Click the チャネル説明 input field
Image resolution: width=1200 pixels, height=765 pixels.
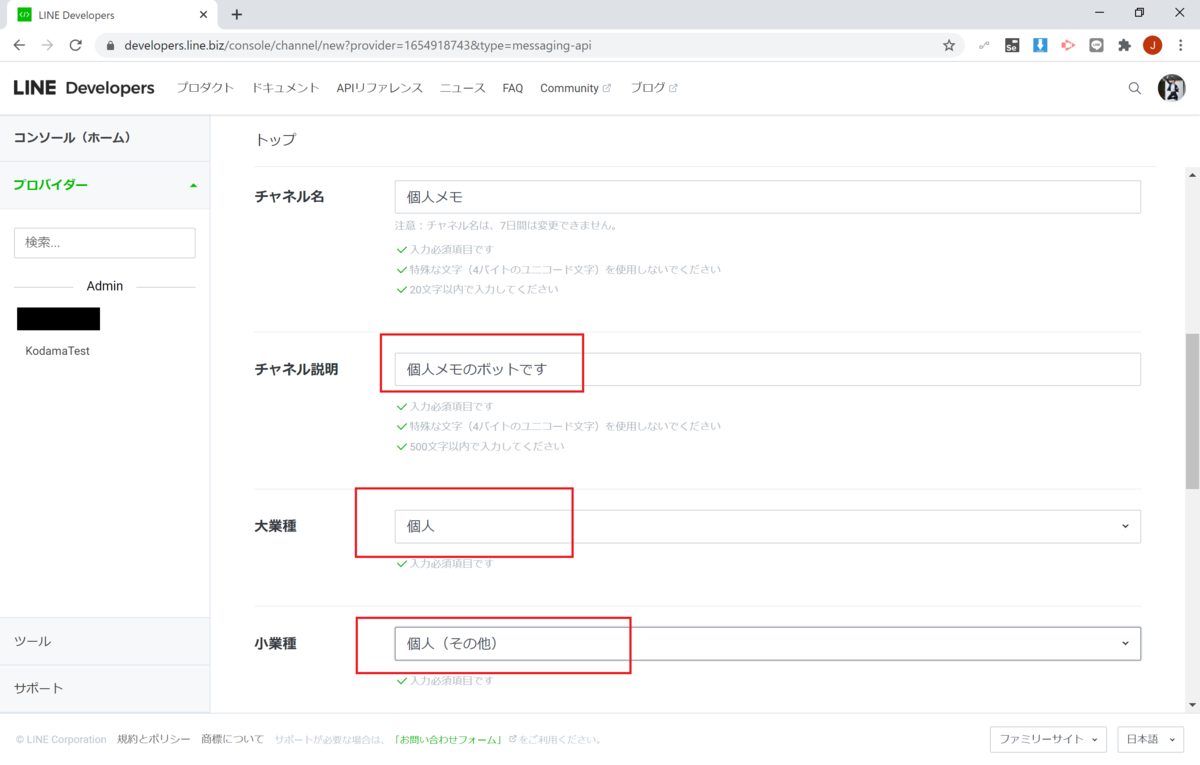coord(768,369)
